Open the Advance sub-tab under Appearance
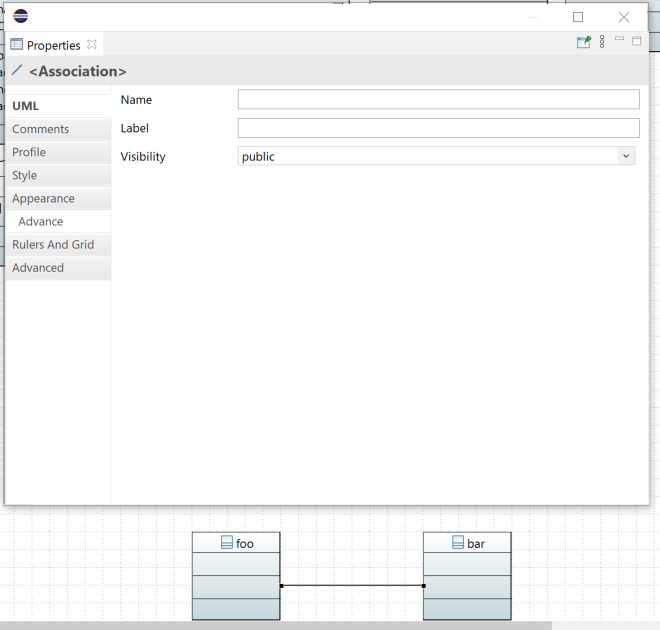 tap(58, 221)
